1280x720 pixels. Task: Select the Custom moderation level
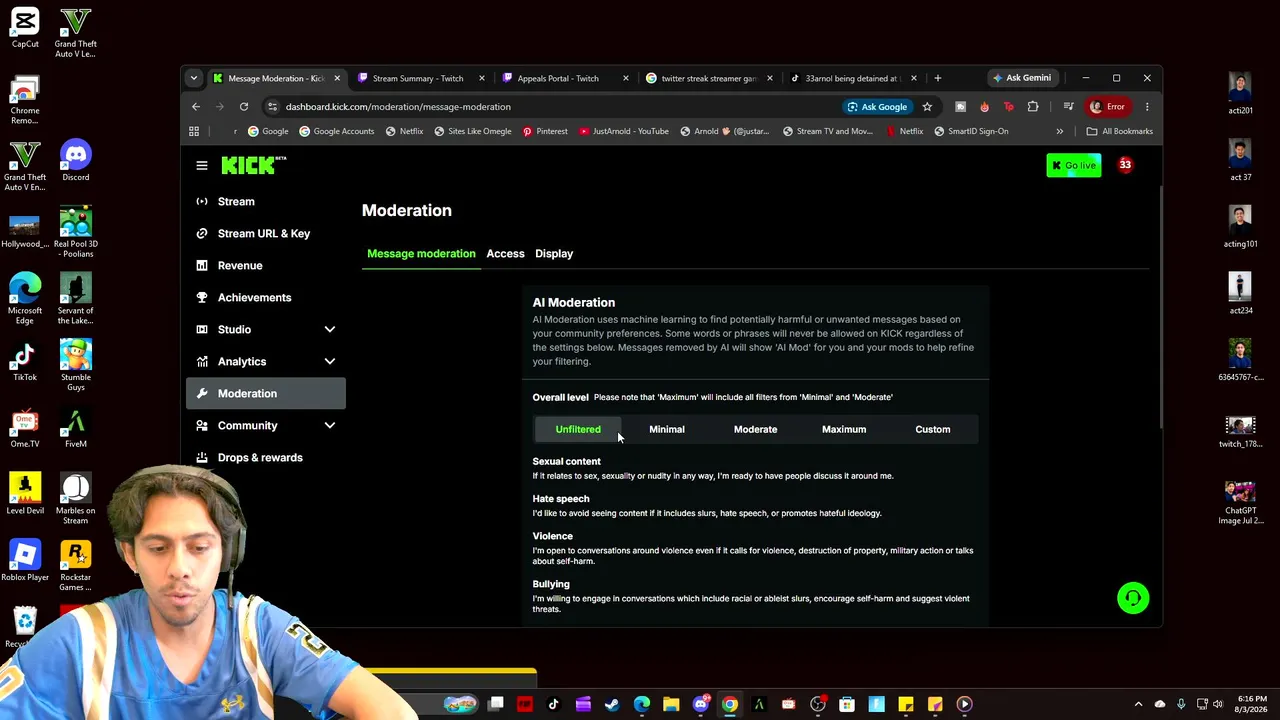(x=933, y=429)
